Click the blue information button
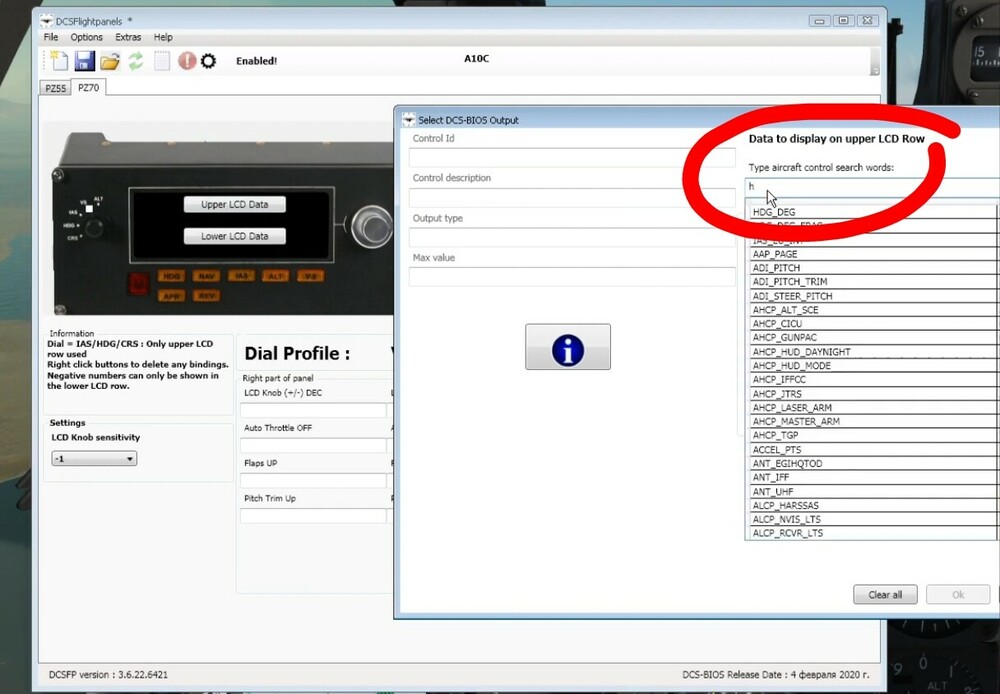 (x=568, y=347)
